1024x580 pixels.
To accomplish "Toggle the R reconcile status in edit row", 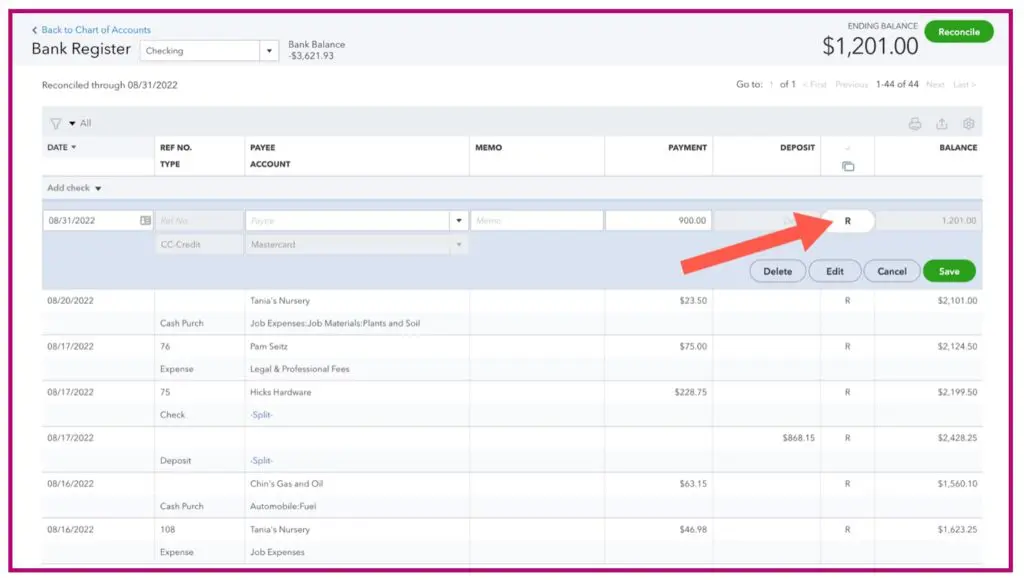I will click(x=848, y=221).
